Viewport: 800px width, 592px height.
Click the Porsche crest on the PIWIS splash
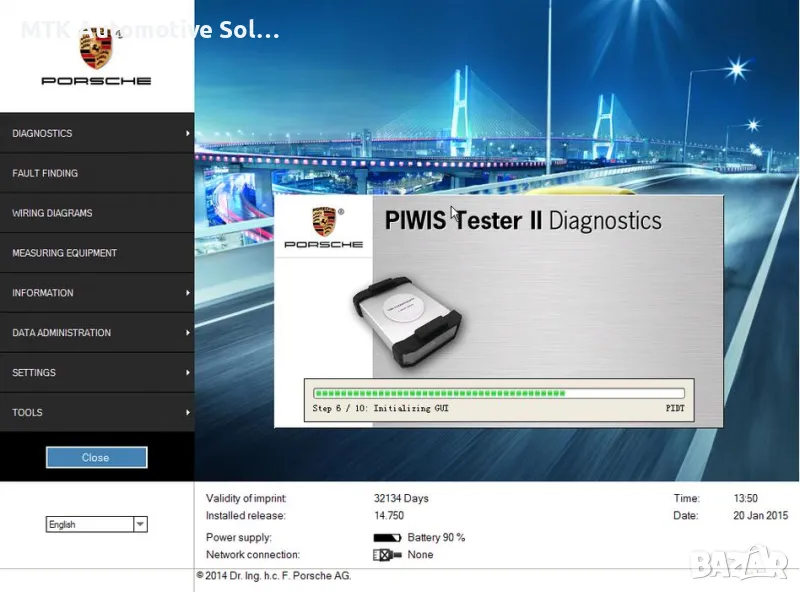[x=324, y=221]
